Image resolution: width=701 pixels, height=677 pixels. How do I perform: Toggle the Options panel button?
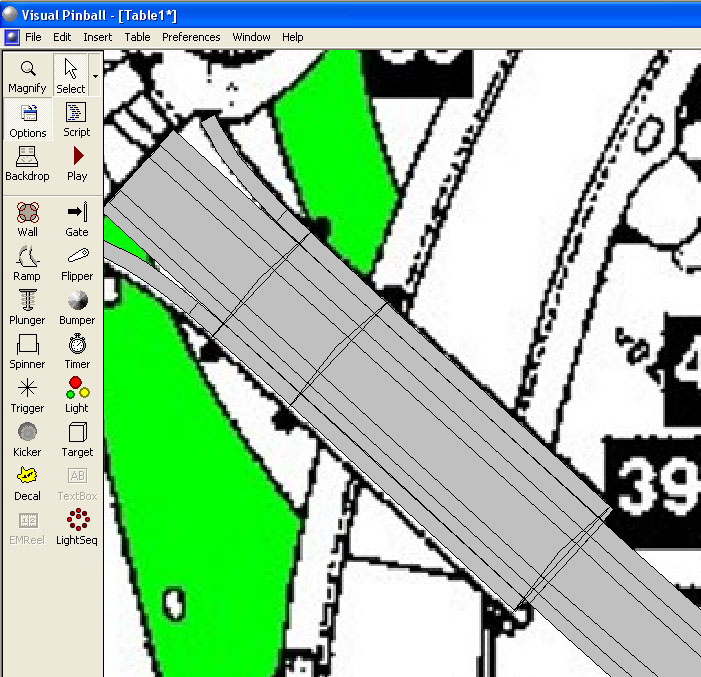click(28, 119)
